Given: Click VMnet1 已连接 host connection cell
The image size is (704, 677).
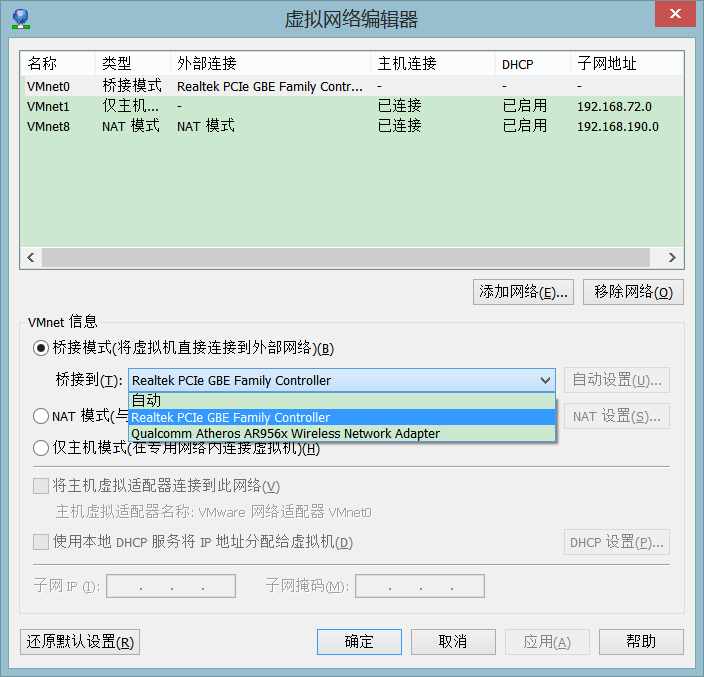Looking at the screenshot, I should coord(399,106).
